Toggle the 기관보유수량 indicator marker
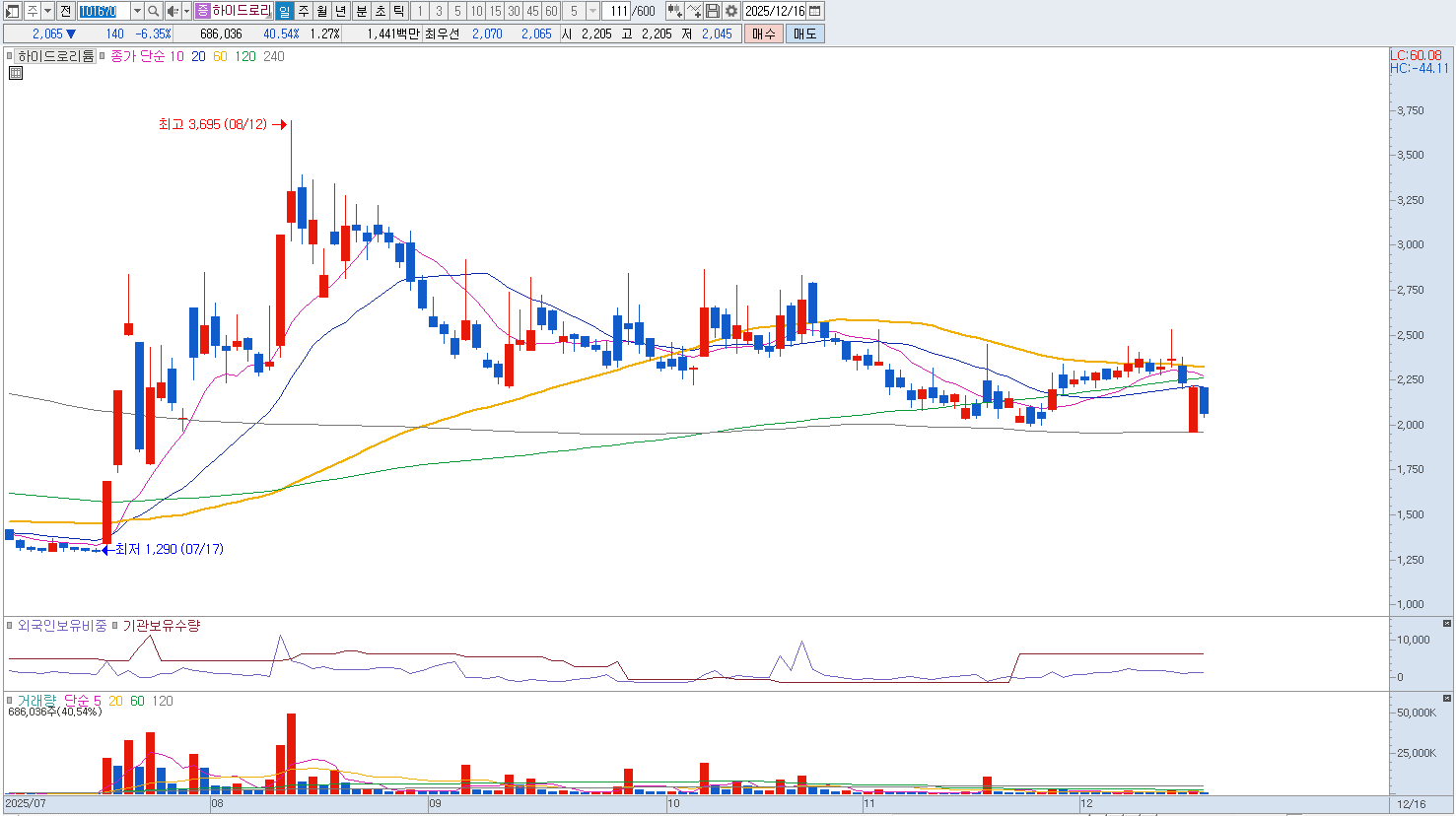 click(115, 626)
